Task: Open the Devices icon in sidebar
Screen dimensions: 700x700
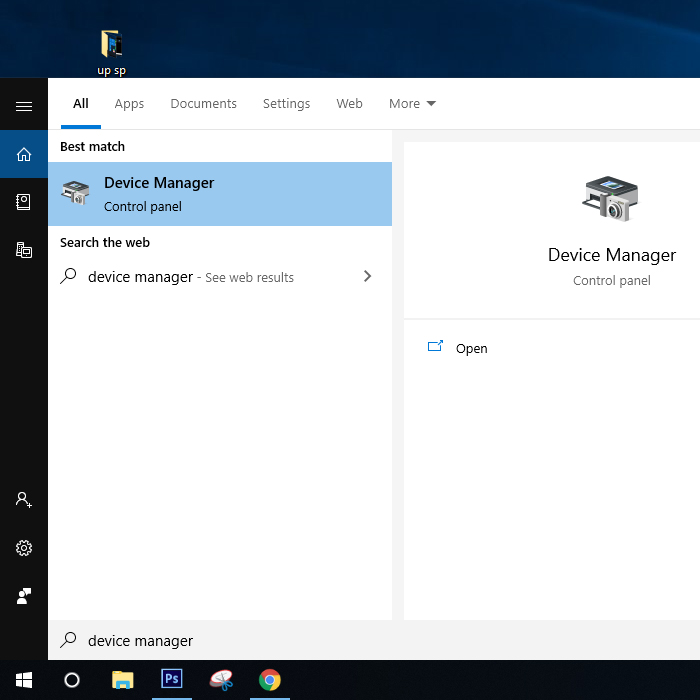Action: coord(24,250)
